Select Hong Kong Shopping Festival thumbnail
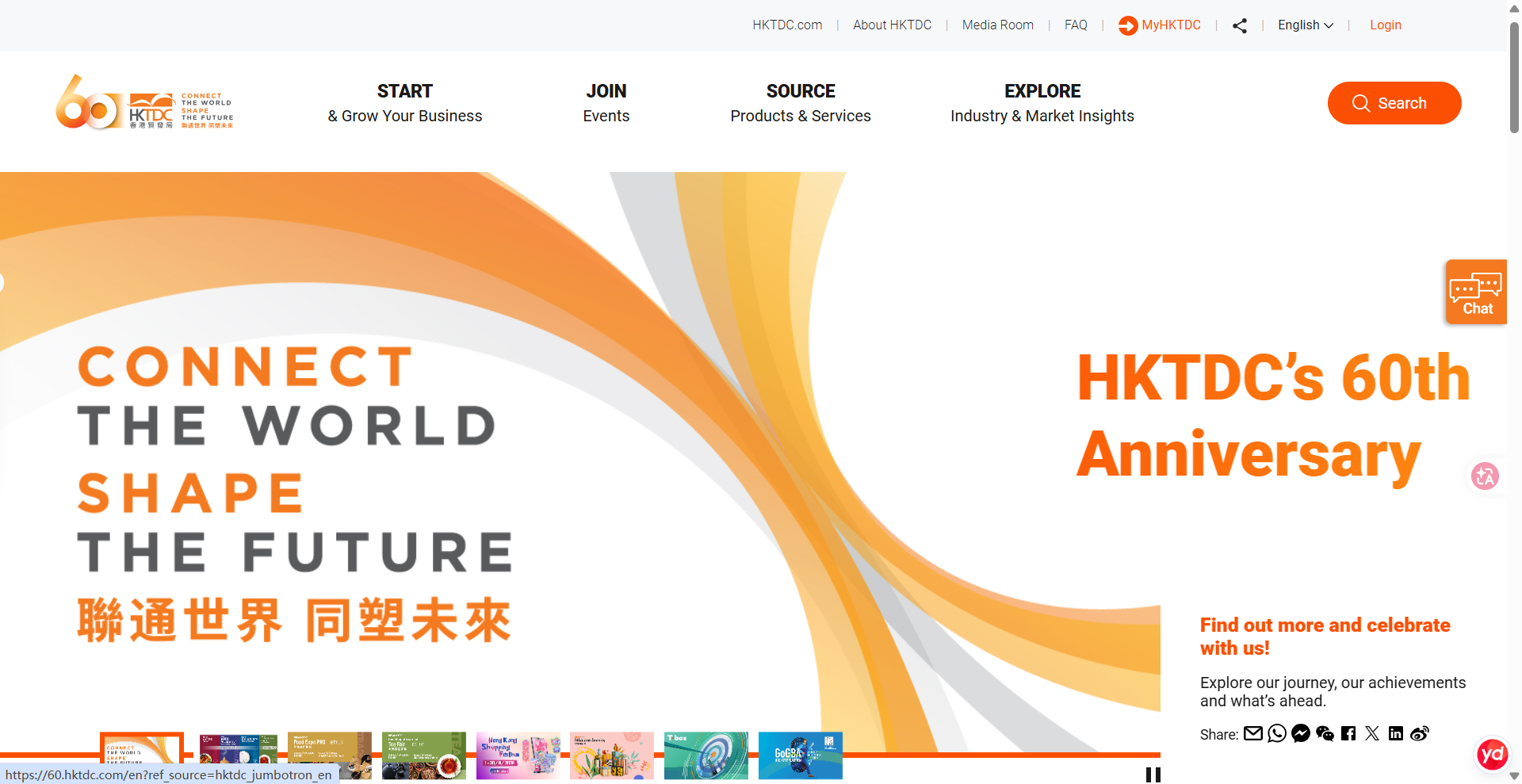Image resolution: width=1522 pixels, height=784 pixels. 518,755
